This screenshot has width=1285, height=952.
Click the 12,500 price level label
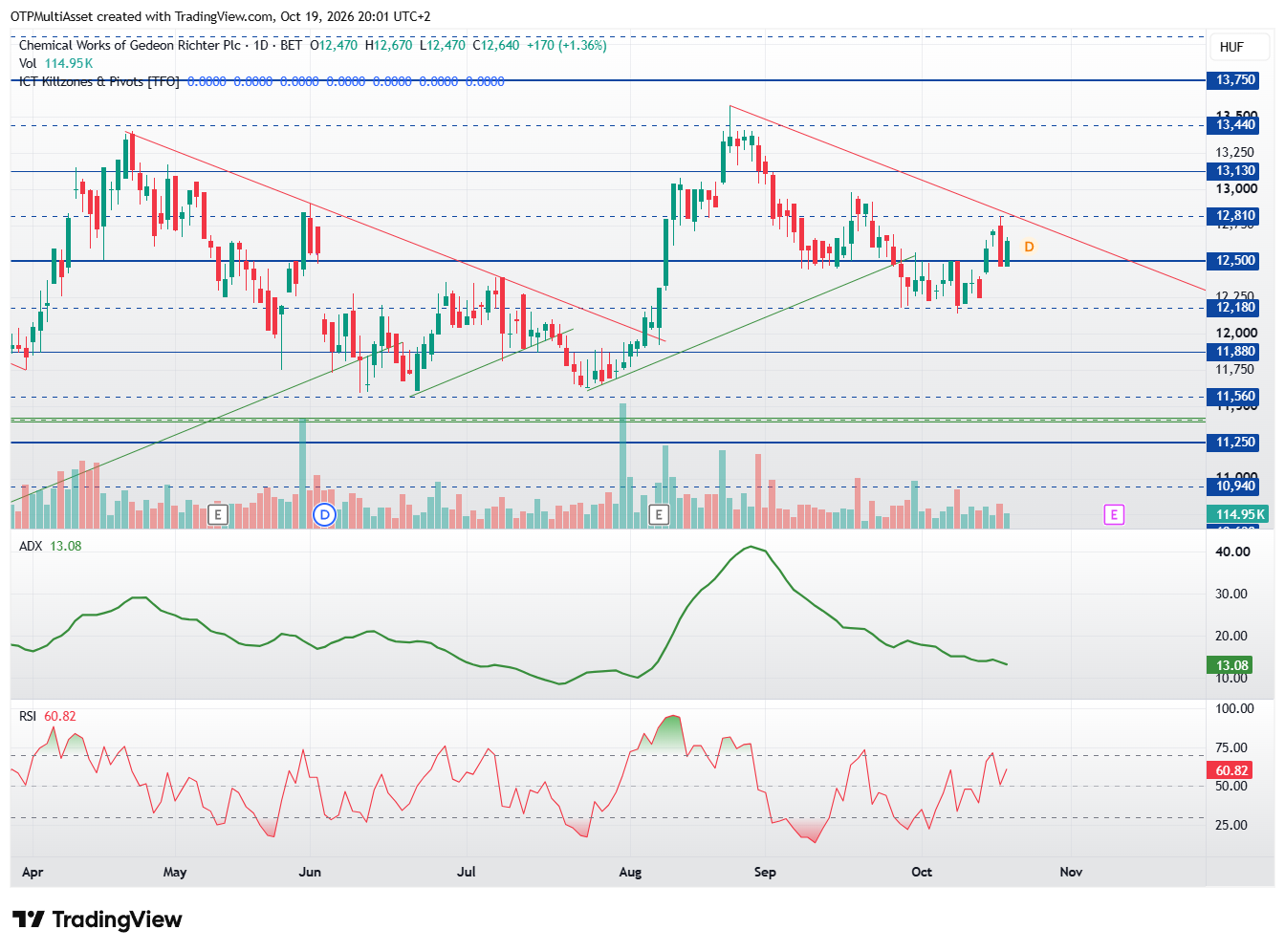1234,261
